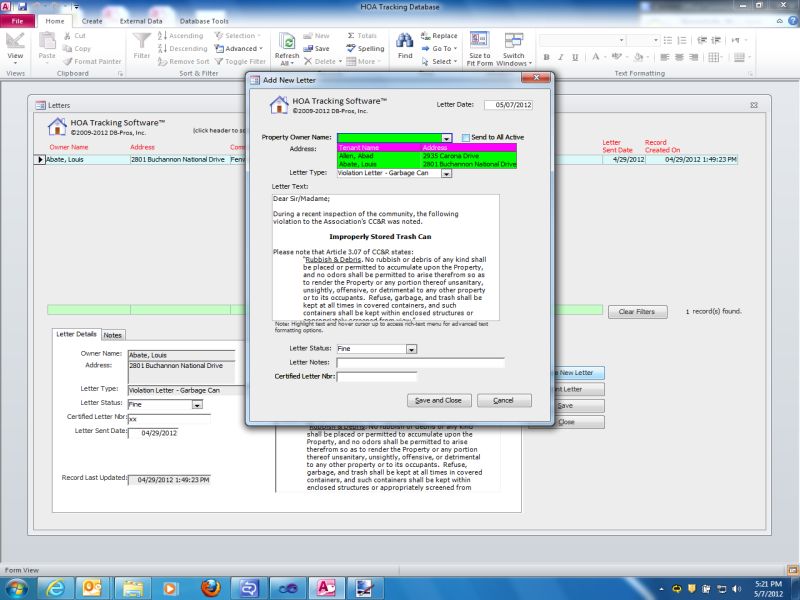
Task: Click the Certified Letter Nbr field in dialog
Action: 377,377
